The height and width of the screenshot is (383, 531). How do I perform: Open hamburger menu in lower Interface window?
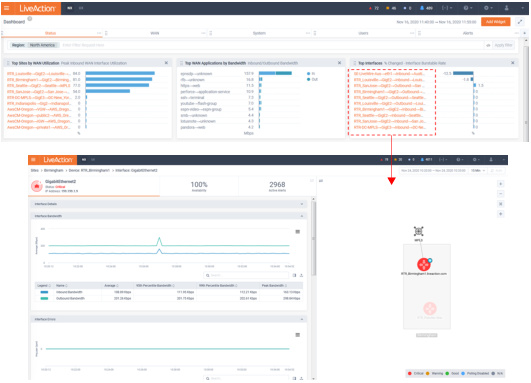[x=33, y=159]
